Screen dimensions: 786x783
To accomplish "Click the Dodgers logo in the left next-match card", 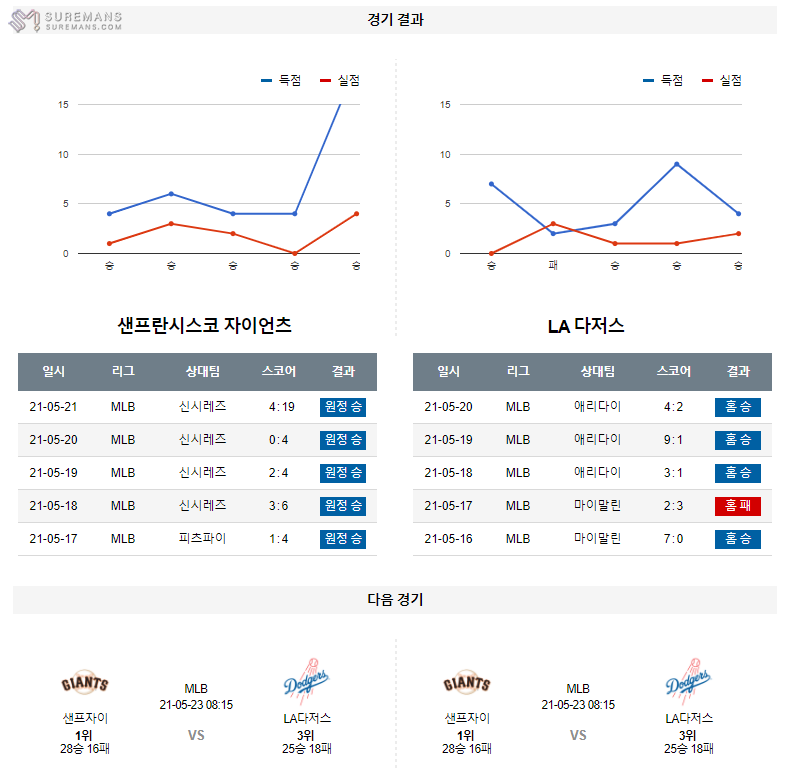I will point(306,683).
